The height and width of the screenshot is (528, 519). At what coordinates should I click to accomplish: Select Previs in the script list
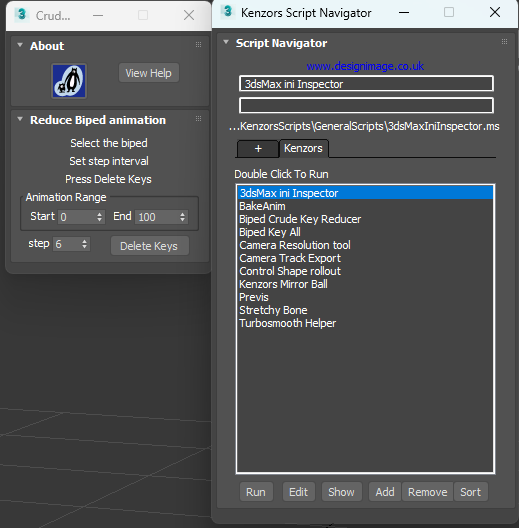(365, 297)
